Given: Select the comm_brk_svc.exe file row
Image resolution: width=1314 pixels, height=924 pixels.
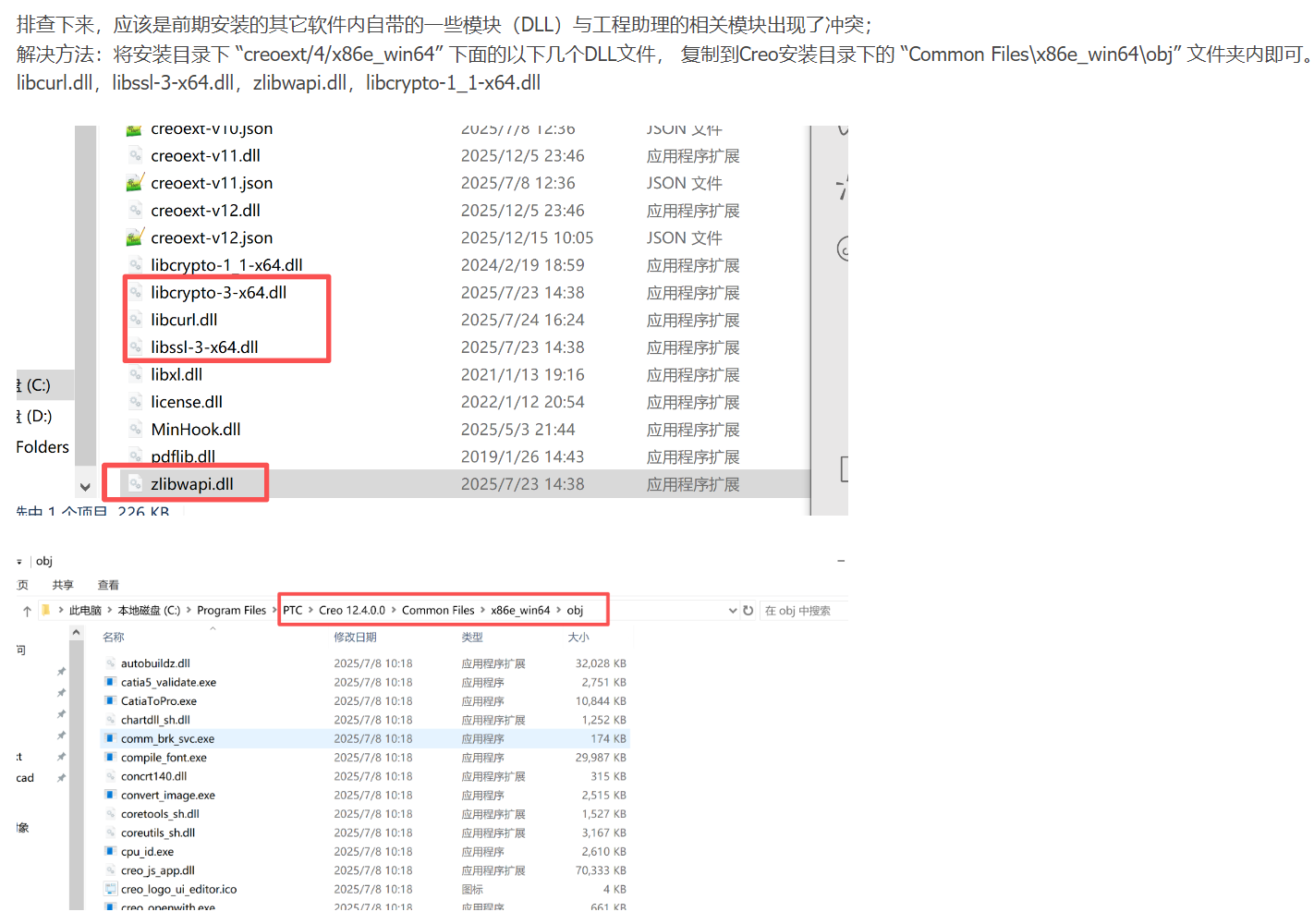Looking at the screenshot, I should (167, 739).
